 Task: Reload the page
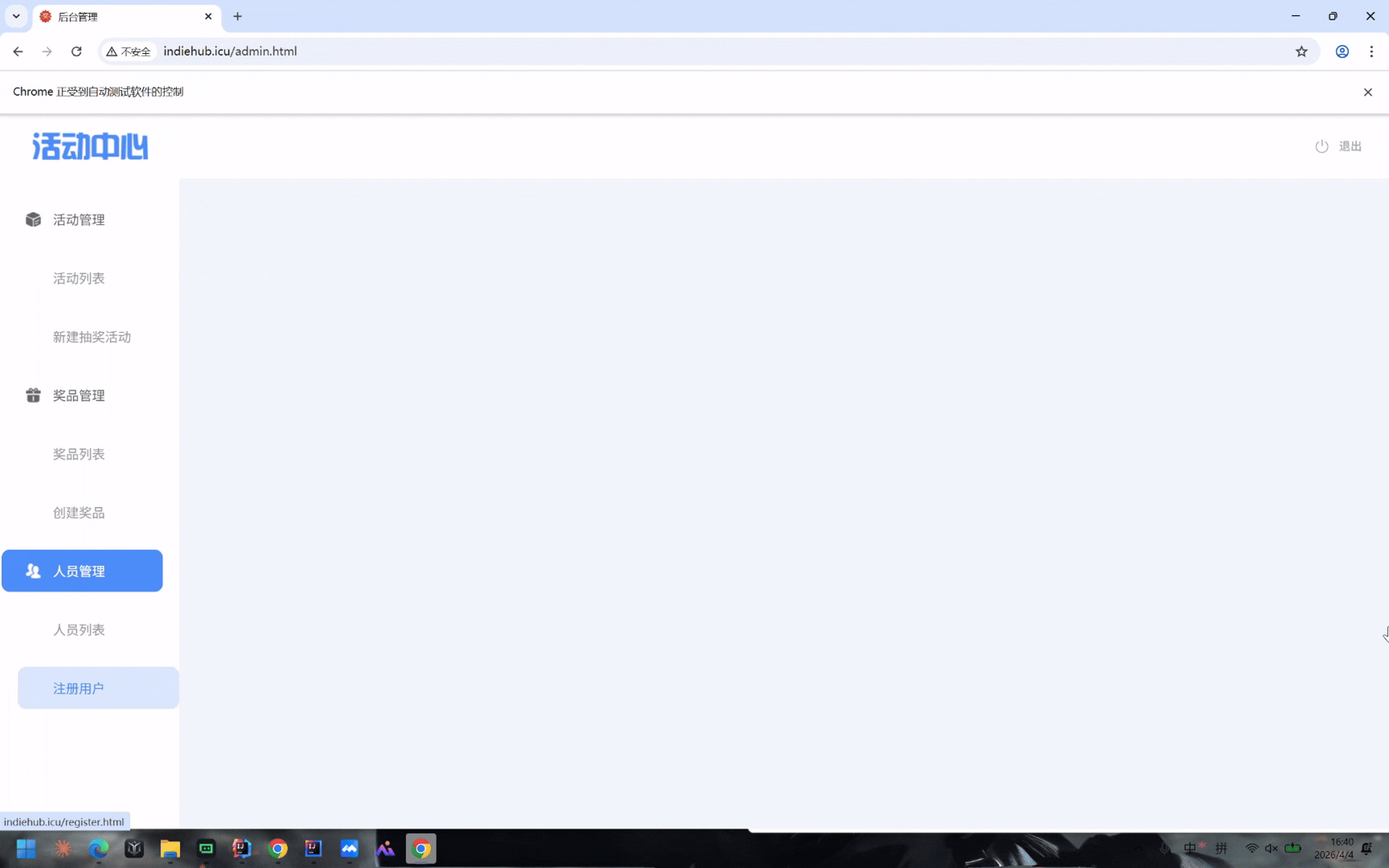coord(77,52)
